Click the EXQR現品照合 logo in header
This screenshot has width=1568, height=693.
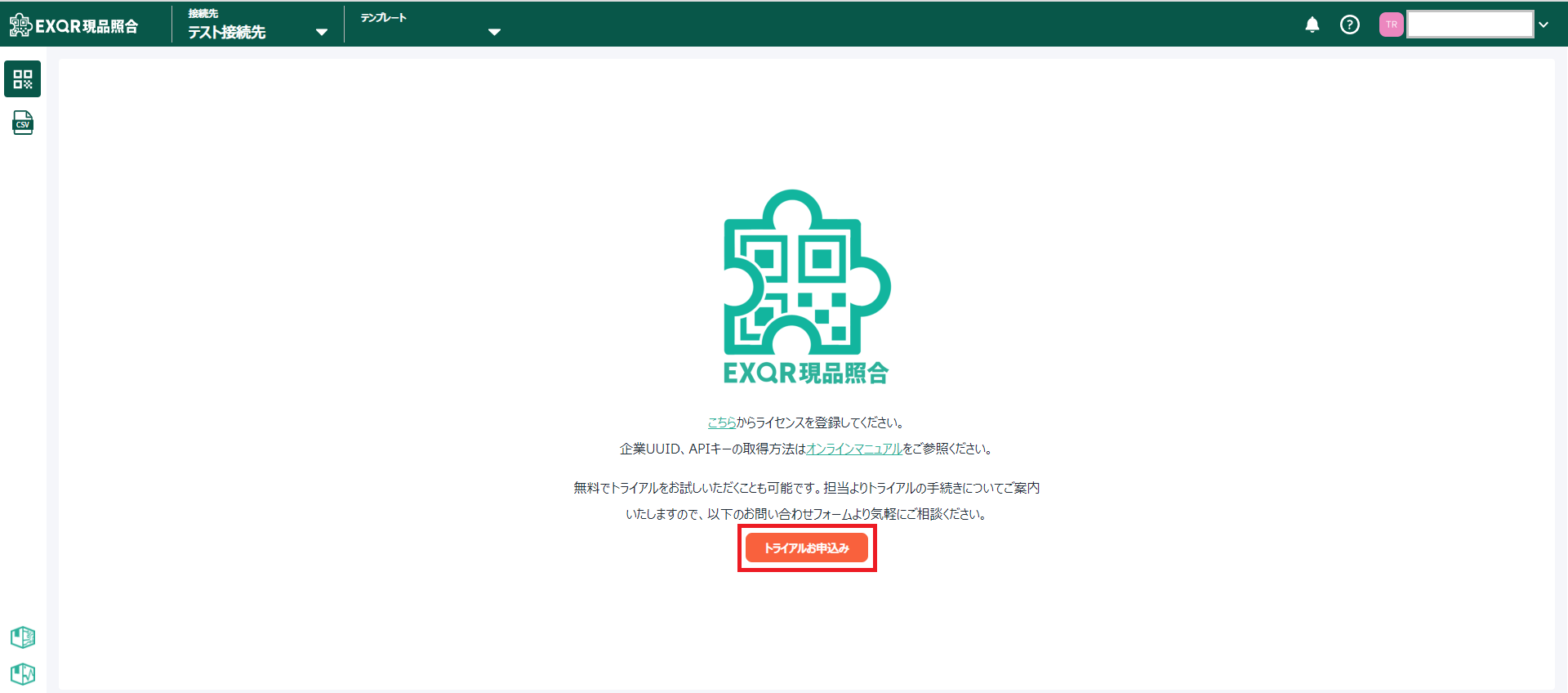pyautogui.click(x=73, y=25)
